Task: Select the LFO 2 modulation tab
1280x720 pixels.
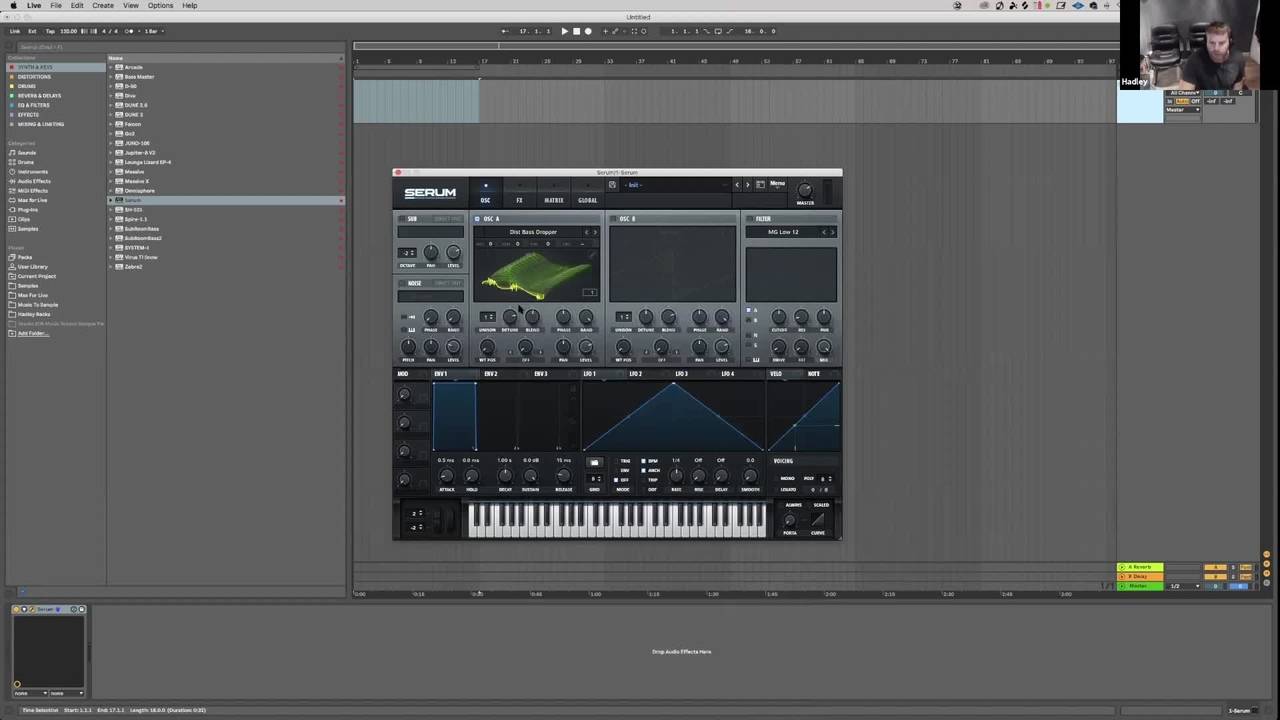Action: (636, 374)
